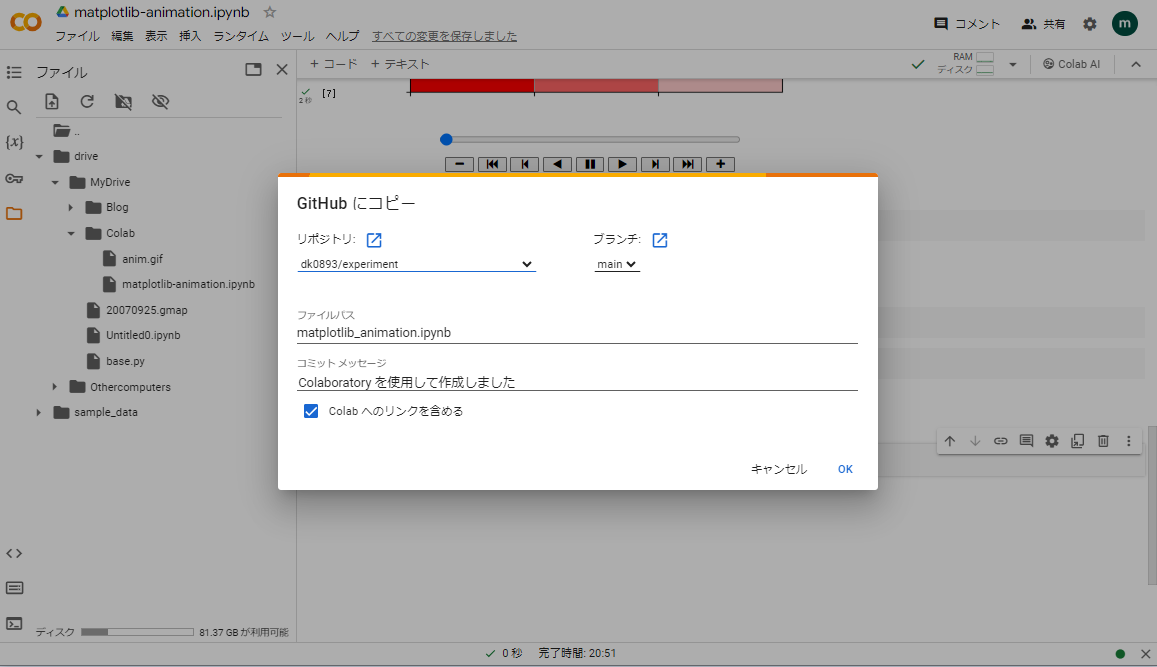Toggle Colab link inclusion checkbox

311,411
